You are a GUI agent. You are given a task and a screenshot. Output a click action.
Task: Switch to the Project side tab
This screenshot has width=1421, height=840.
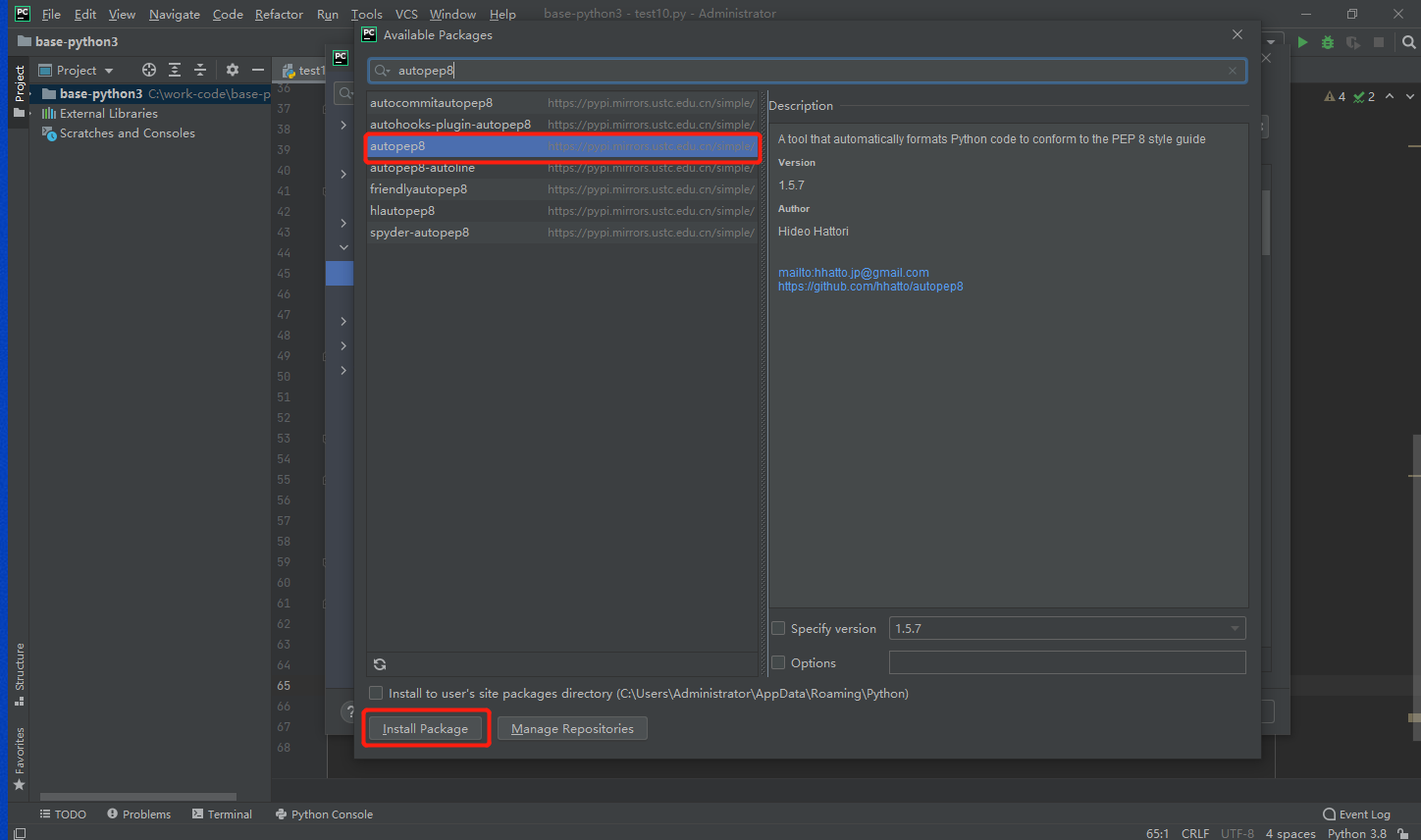point(19,90)
